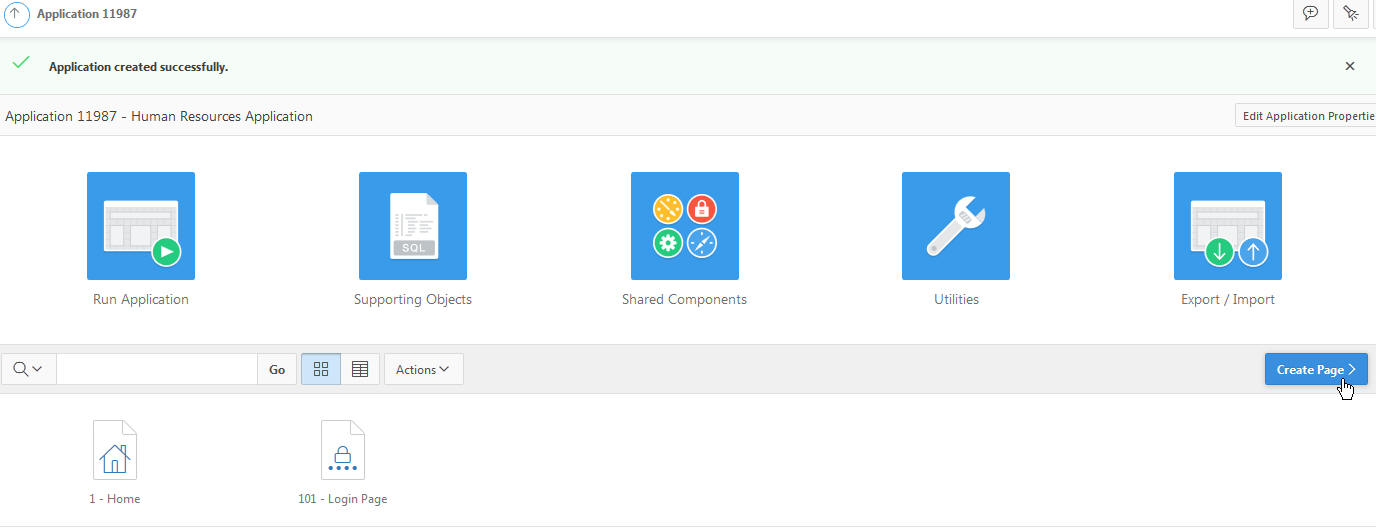Open the Run Application icon
1376x529 pixels.
141,226
